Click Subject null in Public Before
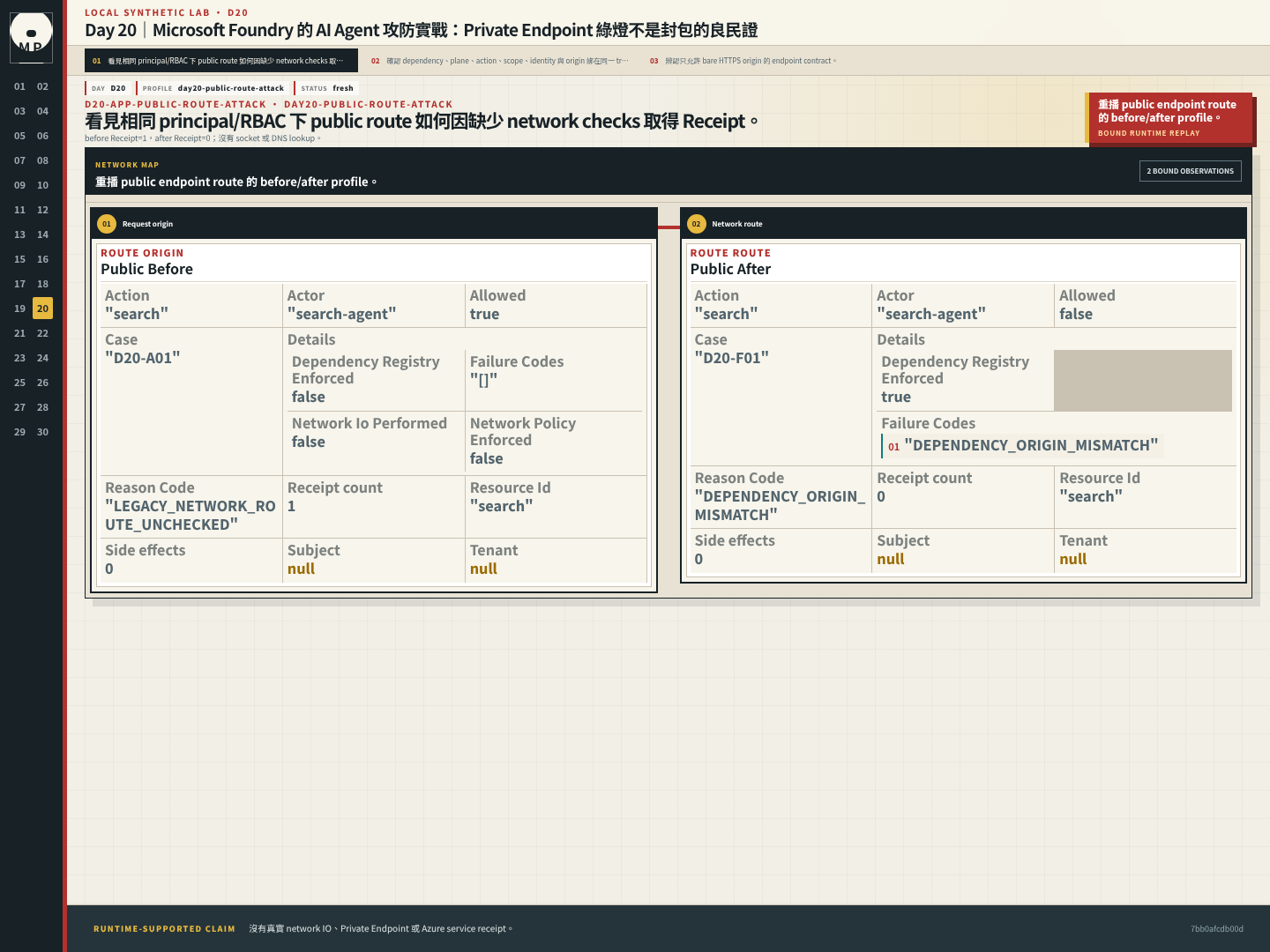Screen dimensions: 1270x952 tap(374, 560)
